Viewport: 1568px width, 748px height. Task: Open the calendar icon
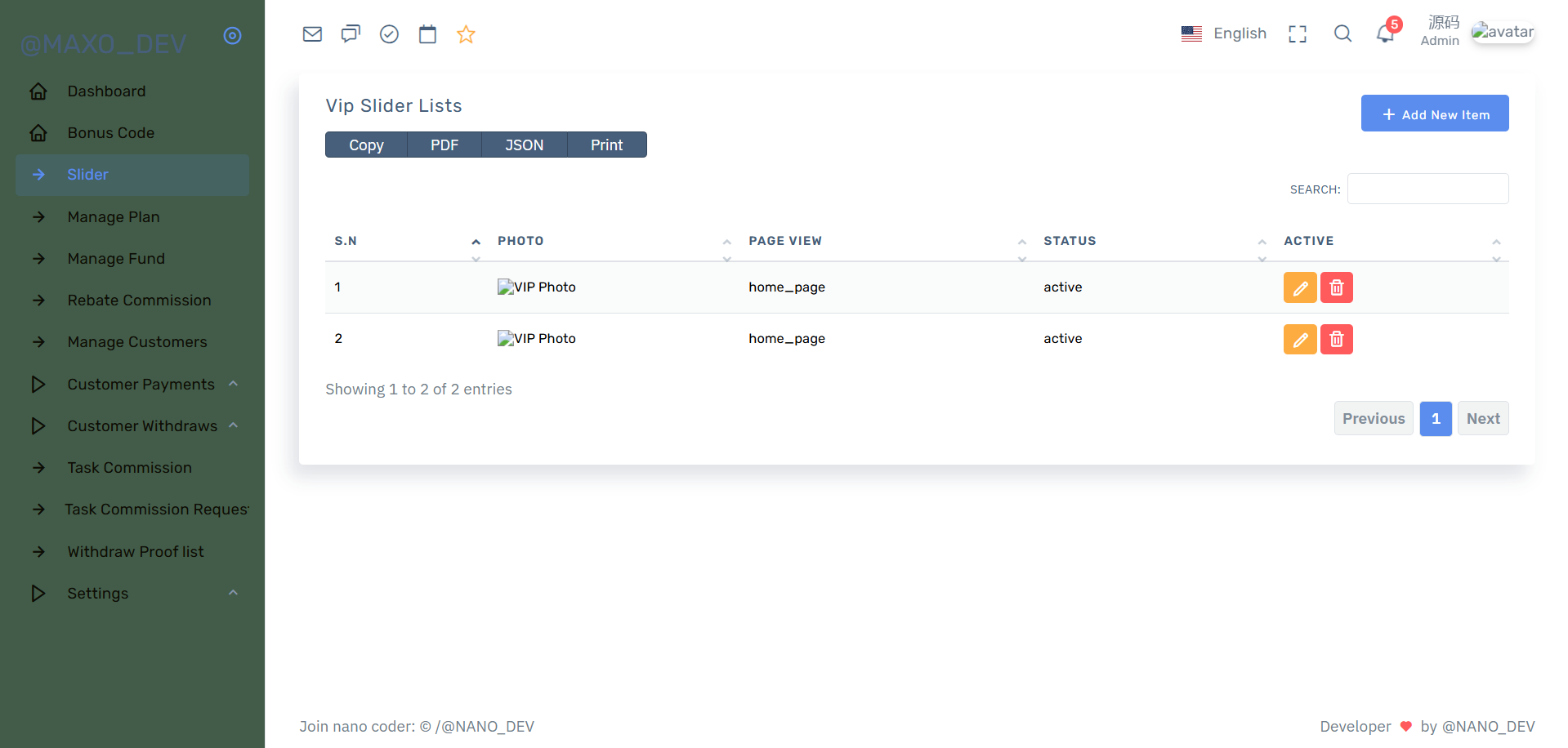(x=427, y=34)
